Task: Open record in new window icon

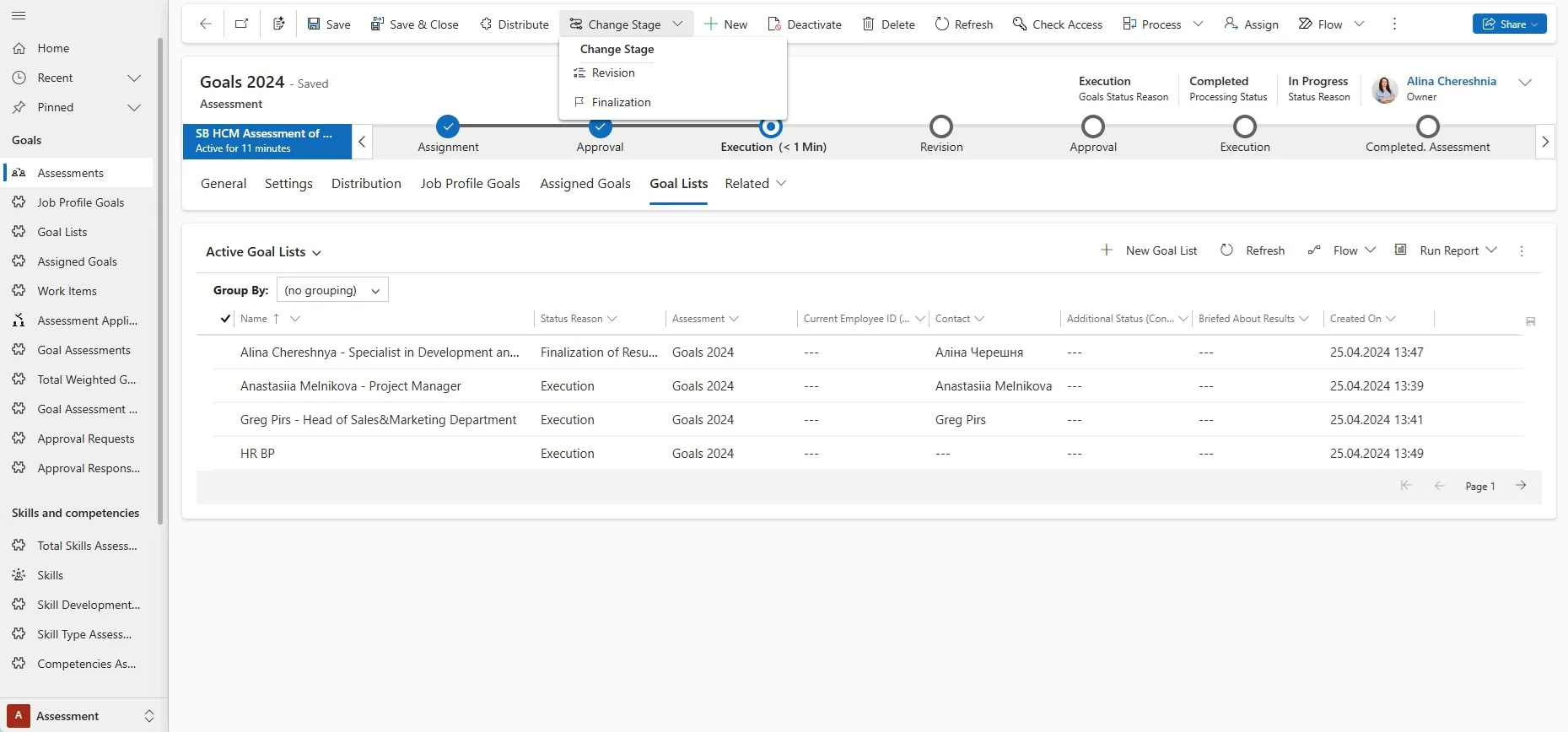Action: pos(242,24)
